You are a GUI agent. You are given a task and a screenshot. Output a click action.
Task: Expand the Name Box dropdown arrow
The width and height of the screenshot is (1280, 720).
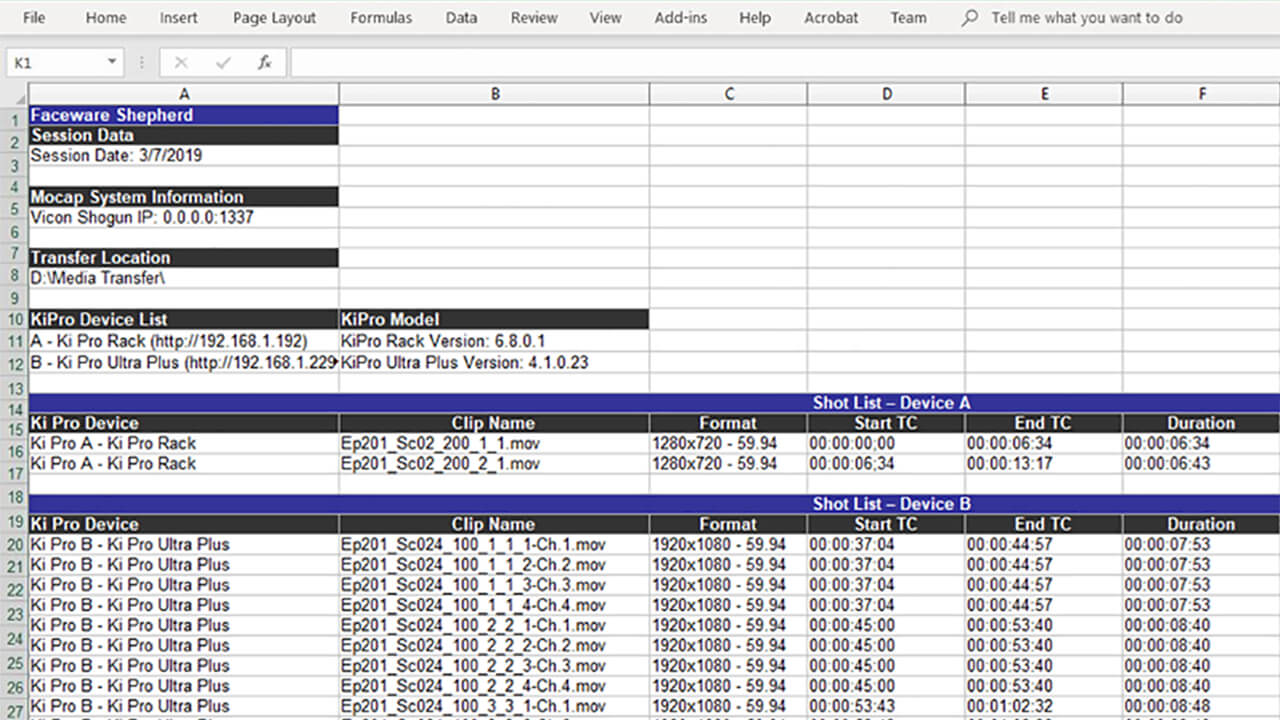pyautogui.click(x=112, y=63)
